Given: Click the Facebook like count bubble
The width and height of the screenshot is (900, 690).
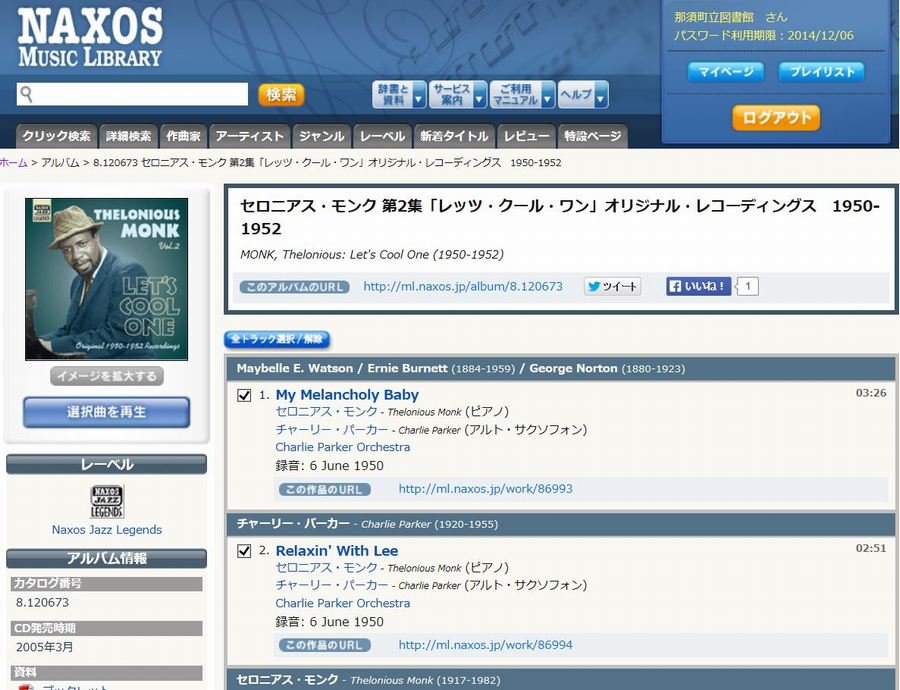Looking at the screenshot, I should pos(748,286).
